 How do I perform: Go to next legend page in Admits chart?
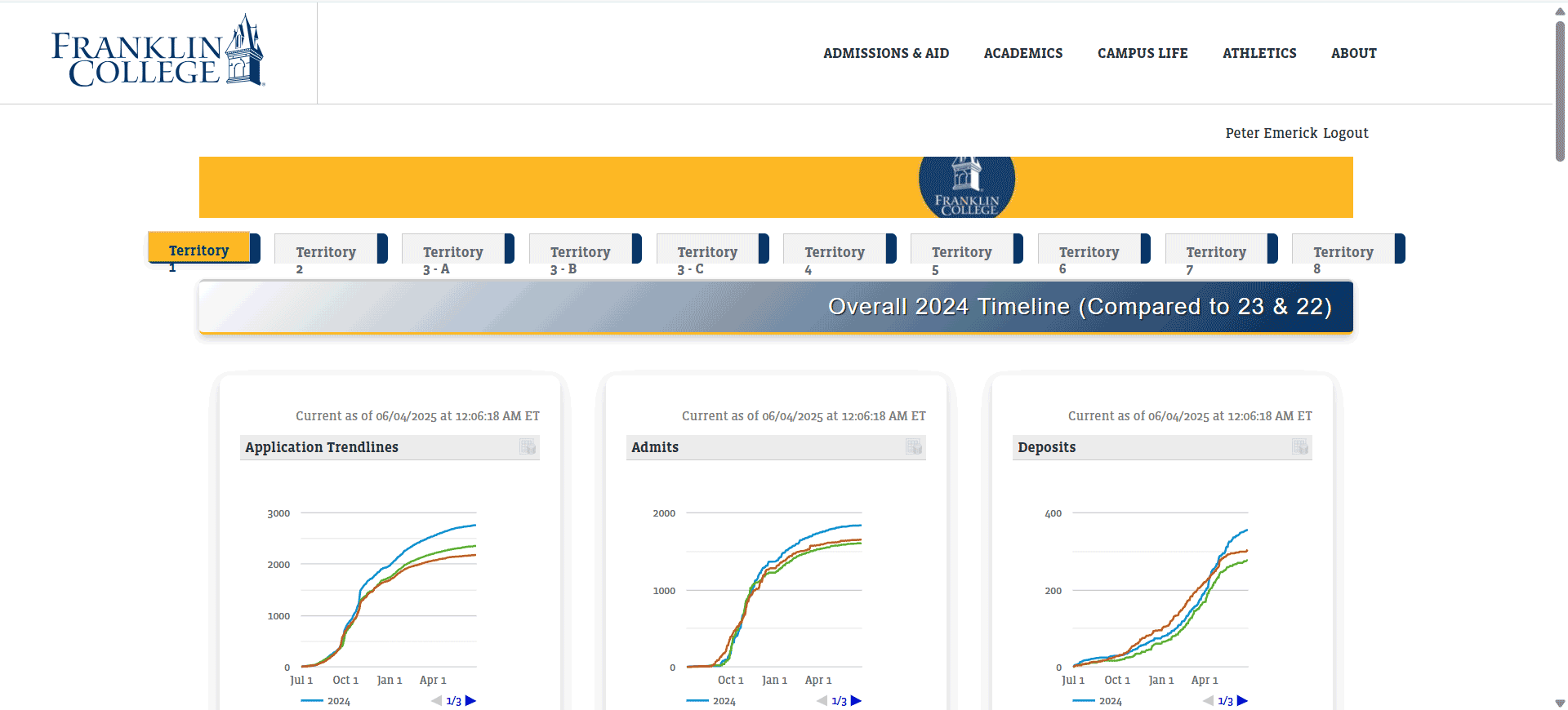[x=856, y=701]
